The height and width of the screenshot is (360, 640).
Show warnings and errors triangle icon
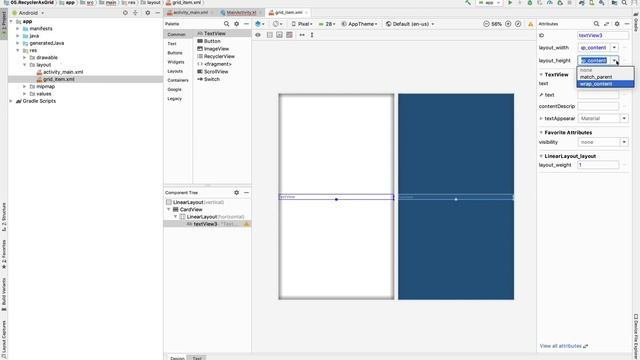pyautogui.click(x=531, y=24)
